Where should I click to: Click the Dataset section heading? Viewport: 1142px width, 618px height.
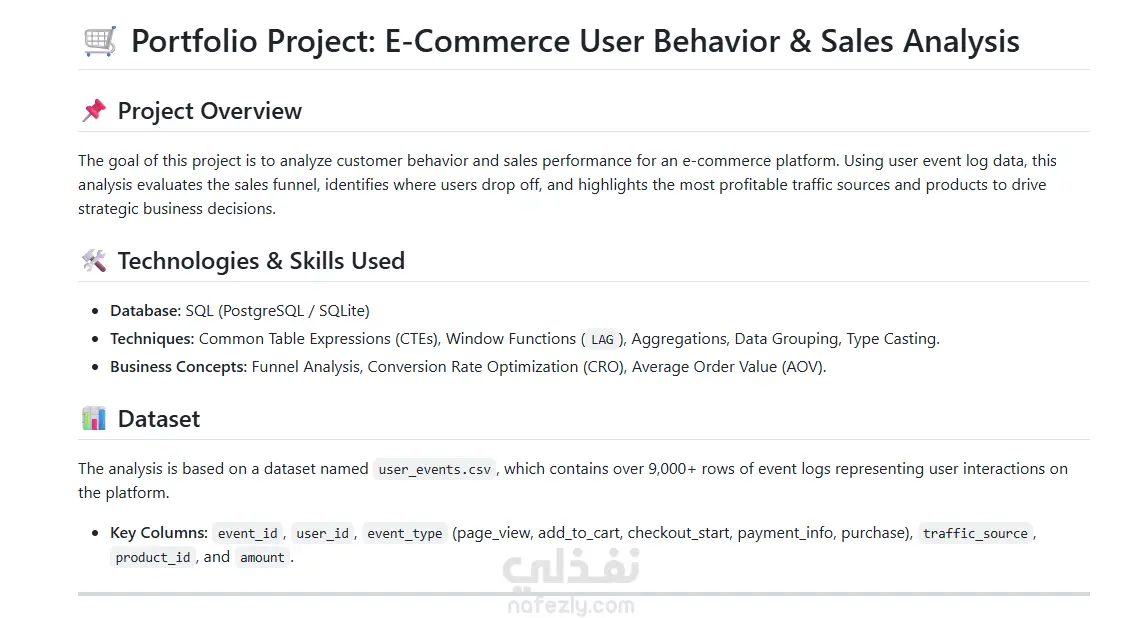[159, 419]
